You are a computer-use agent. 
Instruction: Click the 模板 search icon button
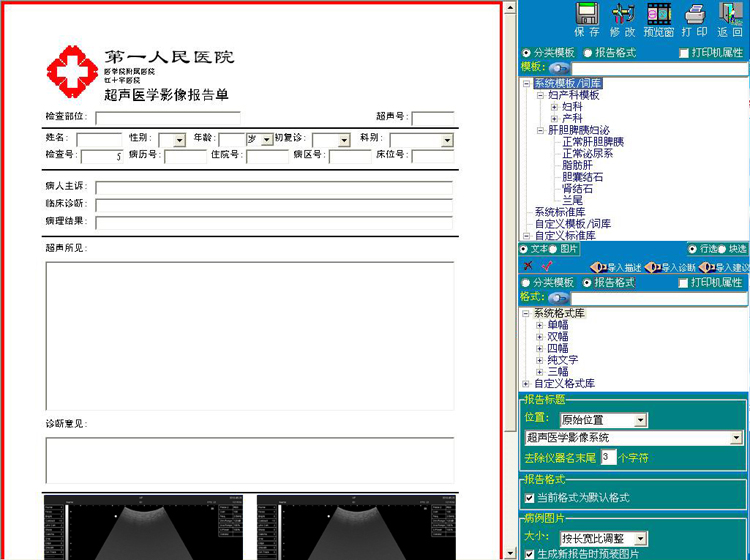pos(558,67)
